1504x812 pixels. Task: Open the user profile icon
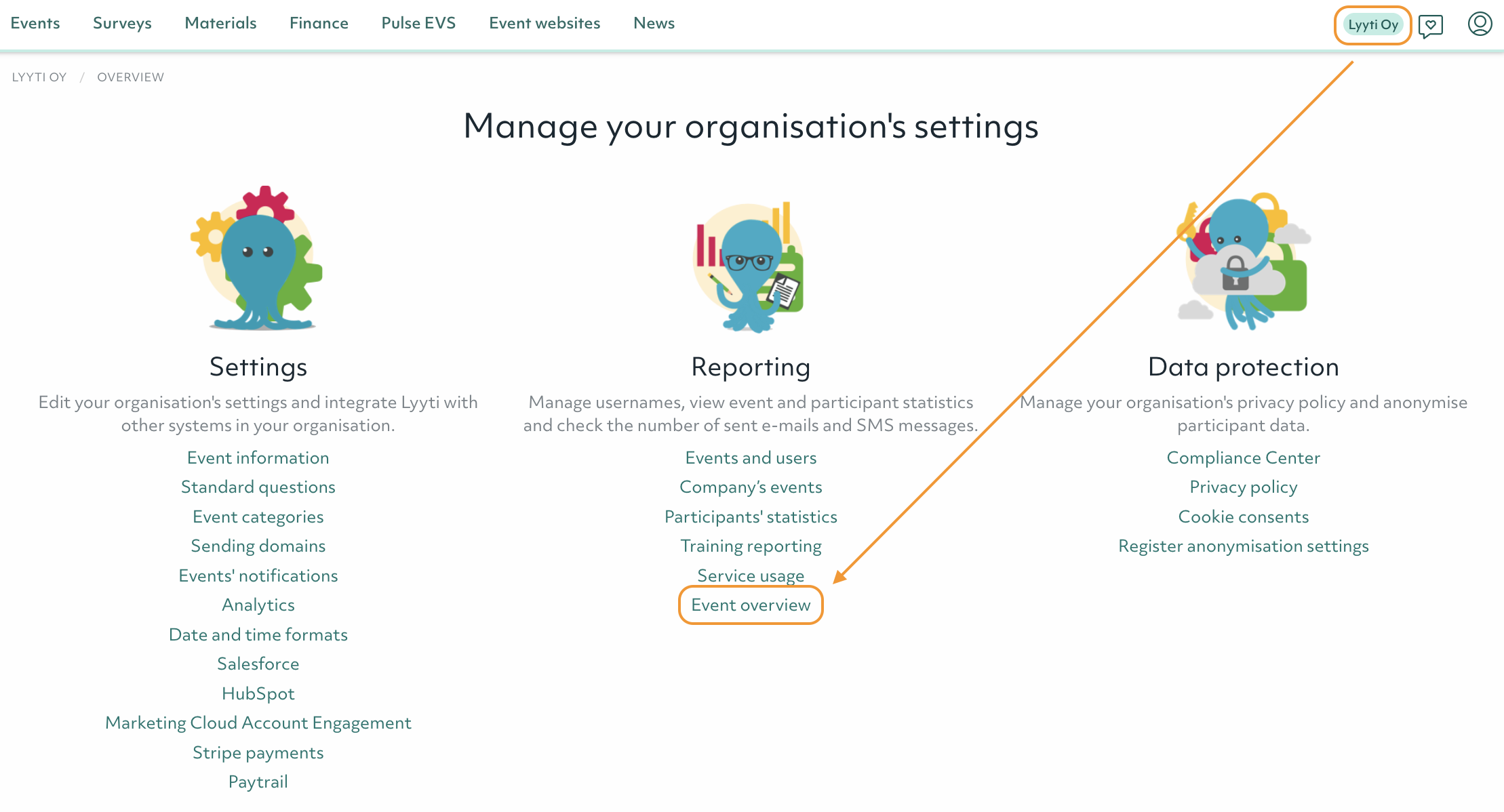1479,24
